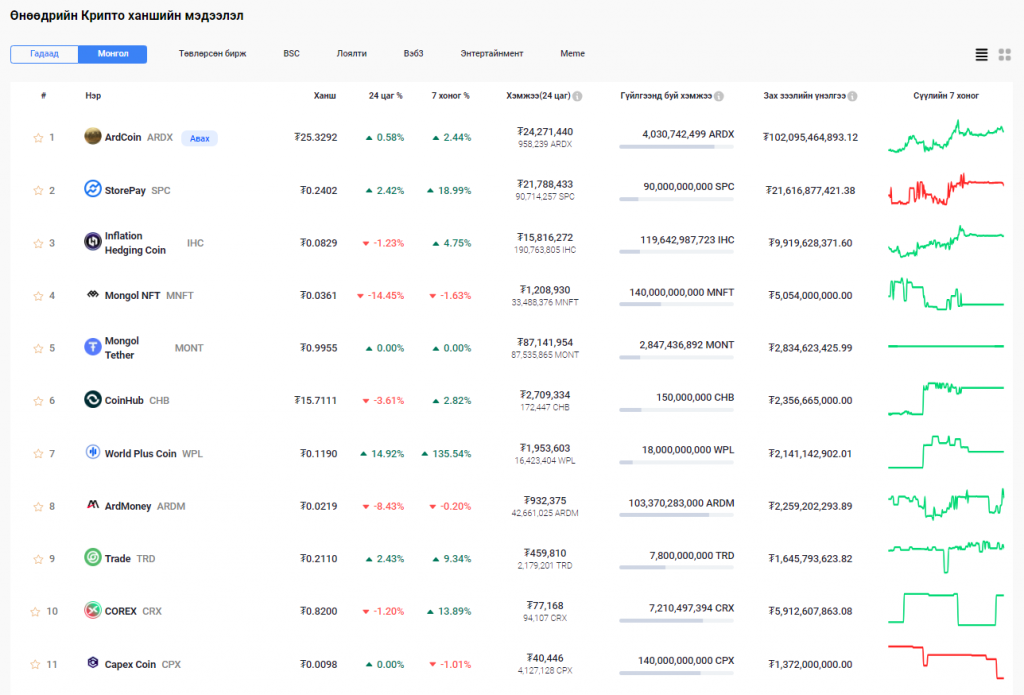The image size is (1024, 695).
Task: Open the World Plus Coin page
Action: coord(140,454)
